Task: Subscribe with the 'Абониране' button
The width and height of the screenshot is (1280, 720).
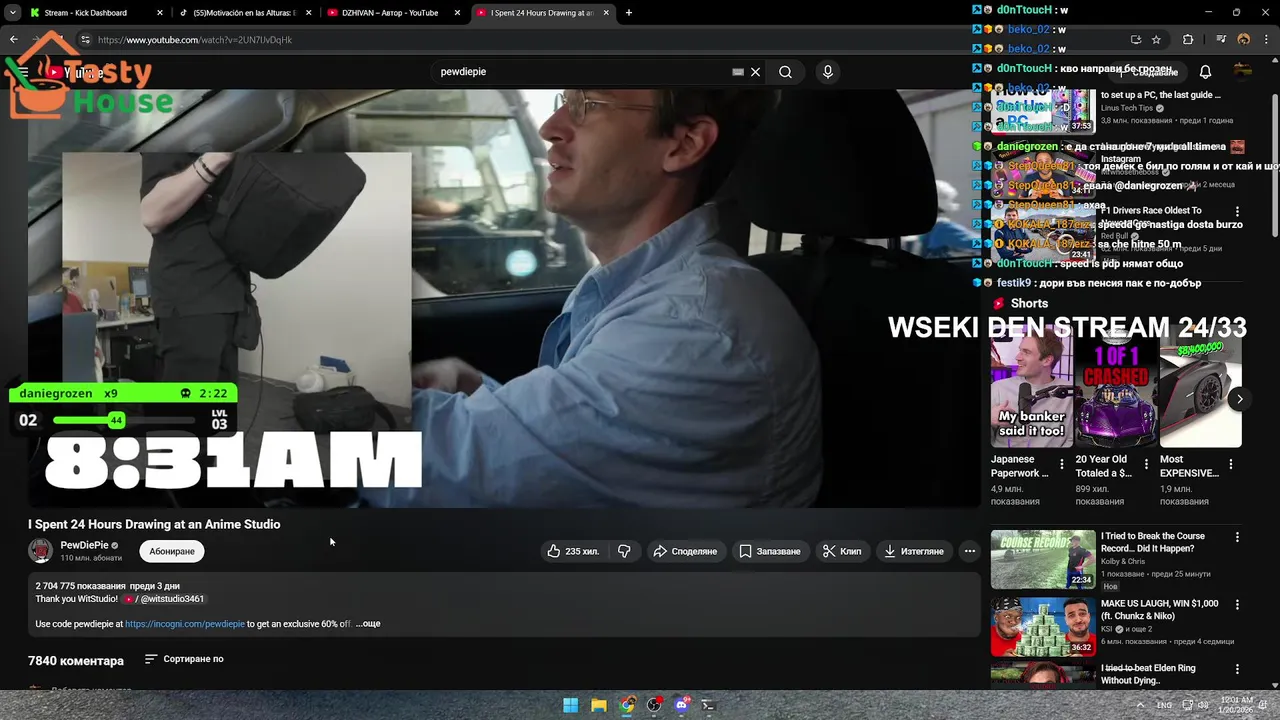Action: 172,551
